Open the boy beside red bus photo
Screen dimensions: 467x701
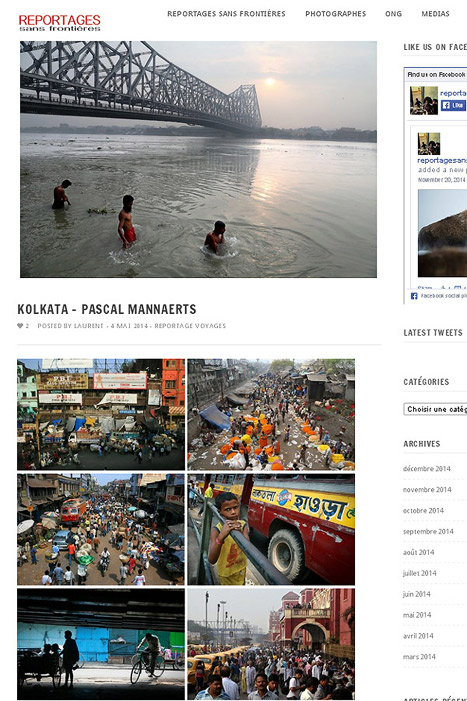[x=271, y=529]
